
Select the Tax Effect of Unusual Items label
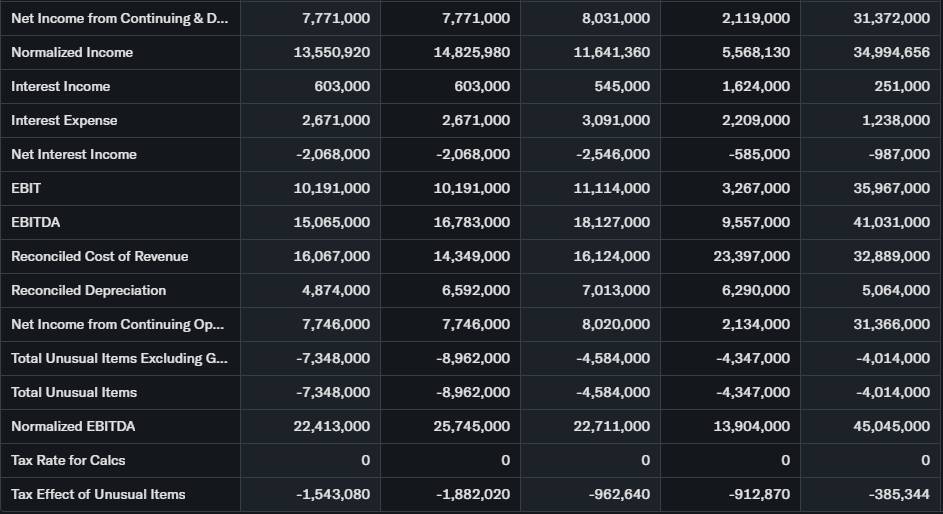[98, 494]
